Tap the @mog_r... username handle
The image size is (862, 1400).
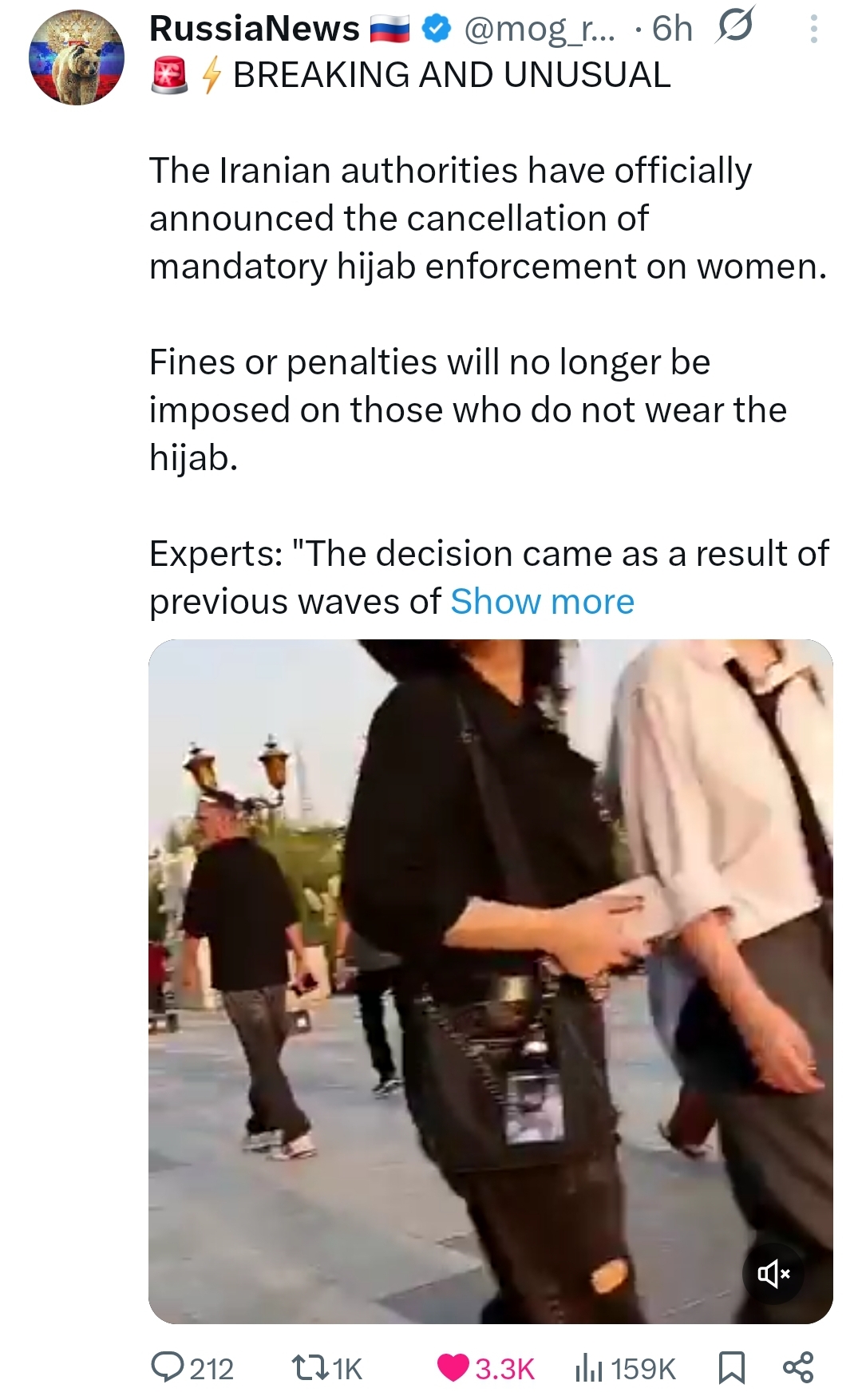click(540, 30)
